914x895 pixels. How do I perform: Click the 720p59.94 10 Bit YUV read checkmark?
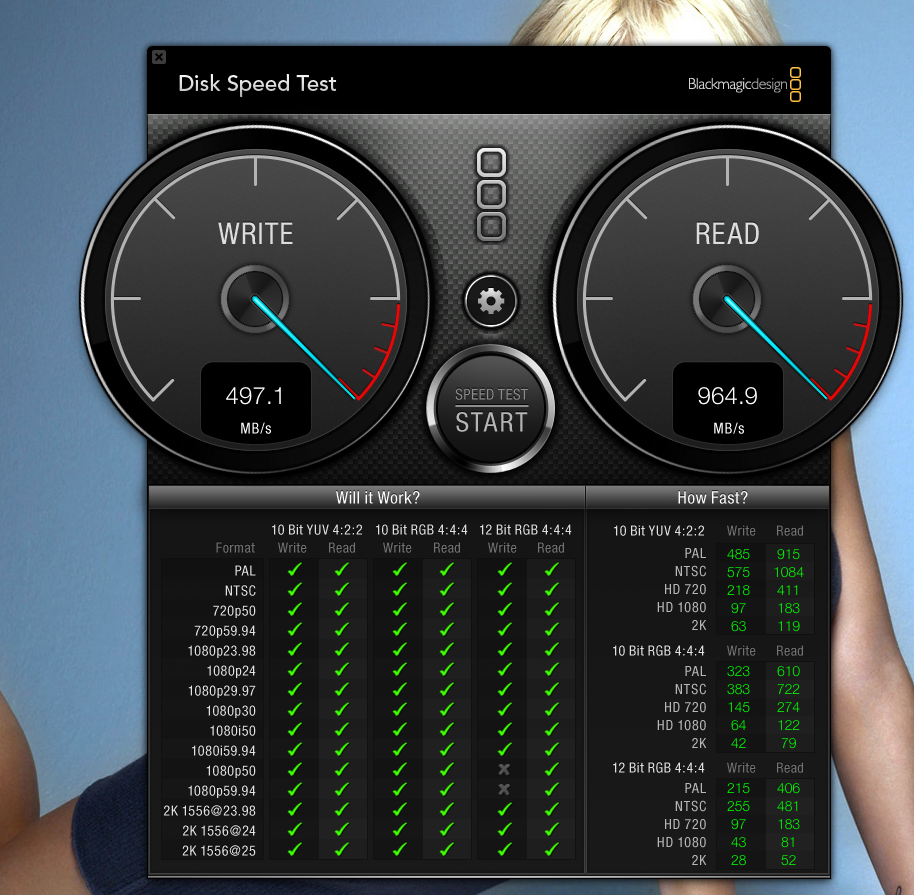[x=342, y=630]
